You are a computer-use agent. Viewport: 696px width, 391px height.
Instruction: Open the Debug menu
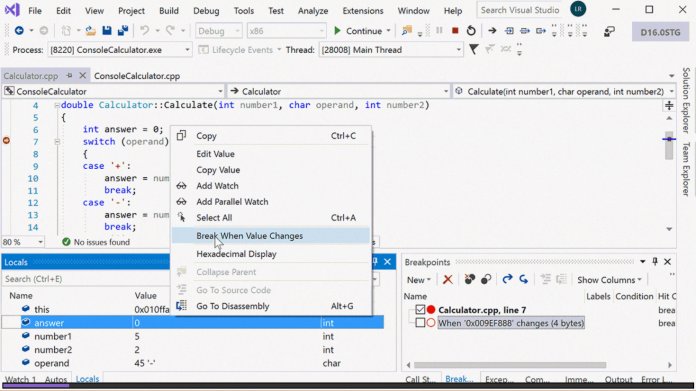[206, 11]
